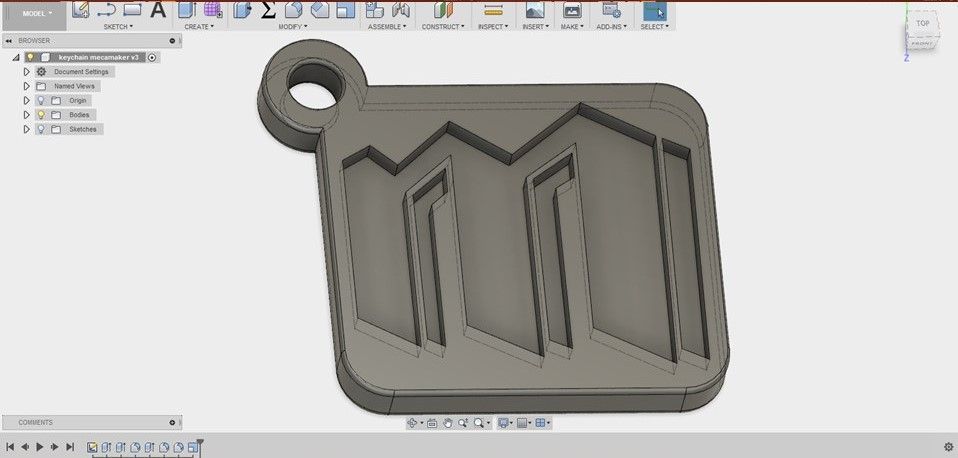Viewport: 958px width, 458px height.
Task: Activate the Select tool icon
Action: [x=654, y=10]
